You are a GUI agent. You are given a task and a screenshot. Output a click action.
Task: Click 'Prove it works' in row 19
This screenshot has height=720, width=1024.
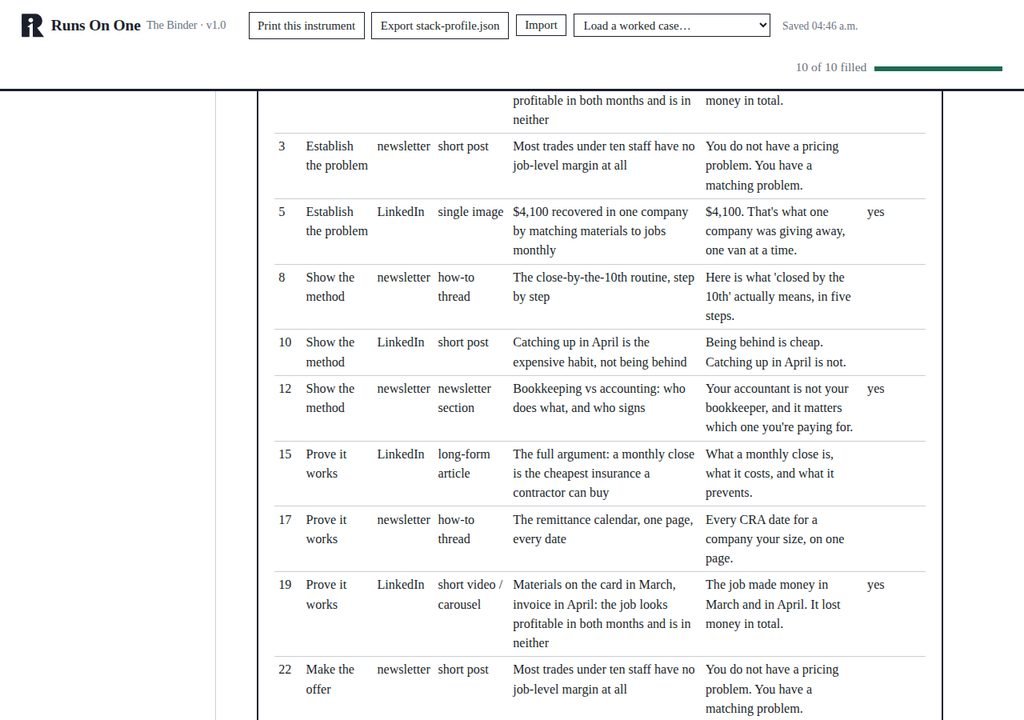(x=326, y=595)
